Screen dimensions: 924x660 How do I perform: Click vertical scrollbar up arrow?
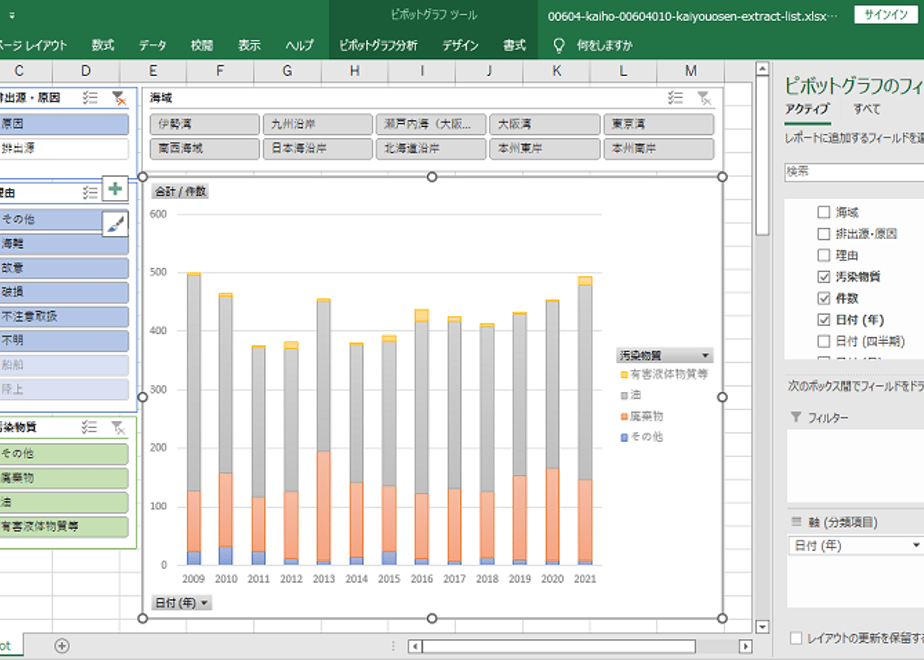762,69
